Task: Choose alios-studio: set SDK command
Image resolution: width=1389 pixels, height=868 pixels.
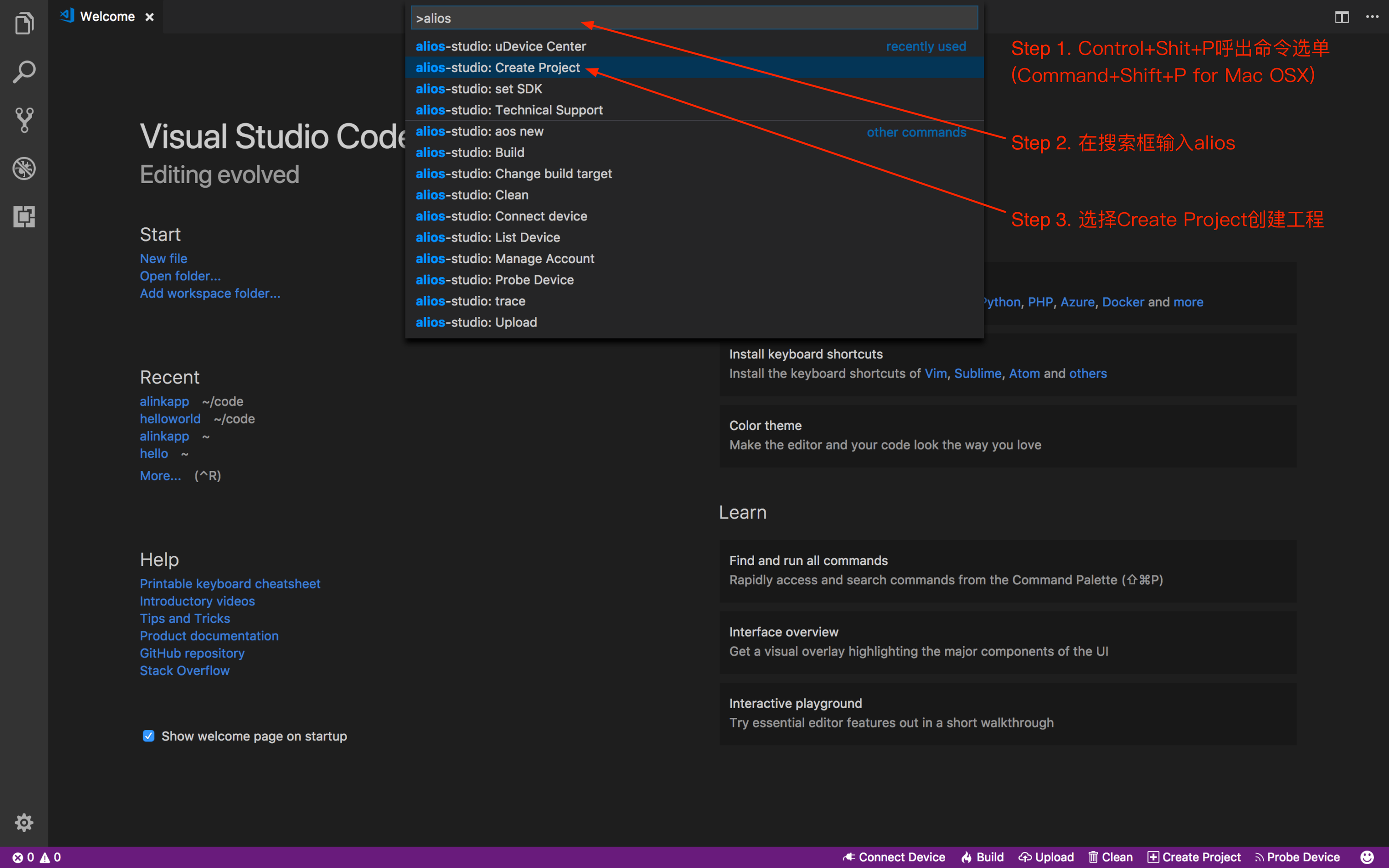Action: tap(479, 89)
